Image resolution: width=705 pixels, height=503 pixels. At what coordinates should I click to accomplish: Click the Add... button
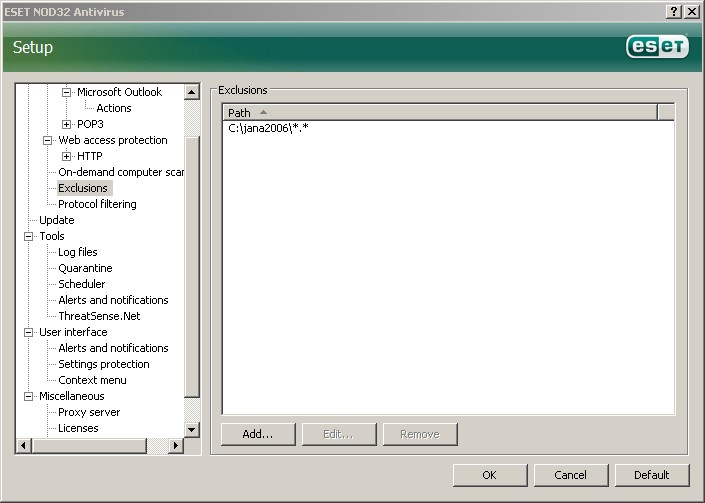258,434
